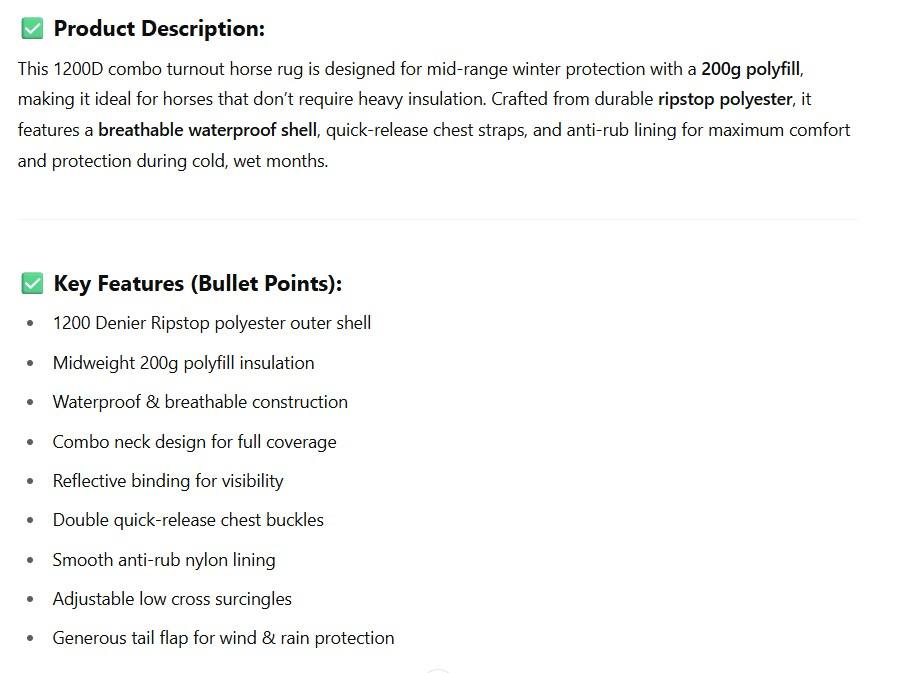Viewport: 905px width, 673px height.
Task: Click the bold 'breathable waterproof shell' text
Action: tap(207, 130)
